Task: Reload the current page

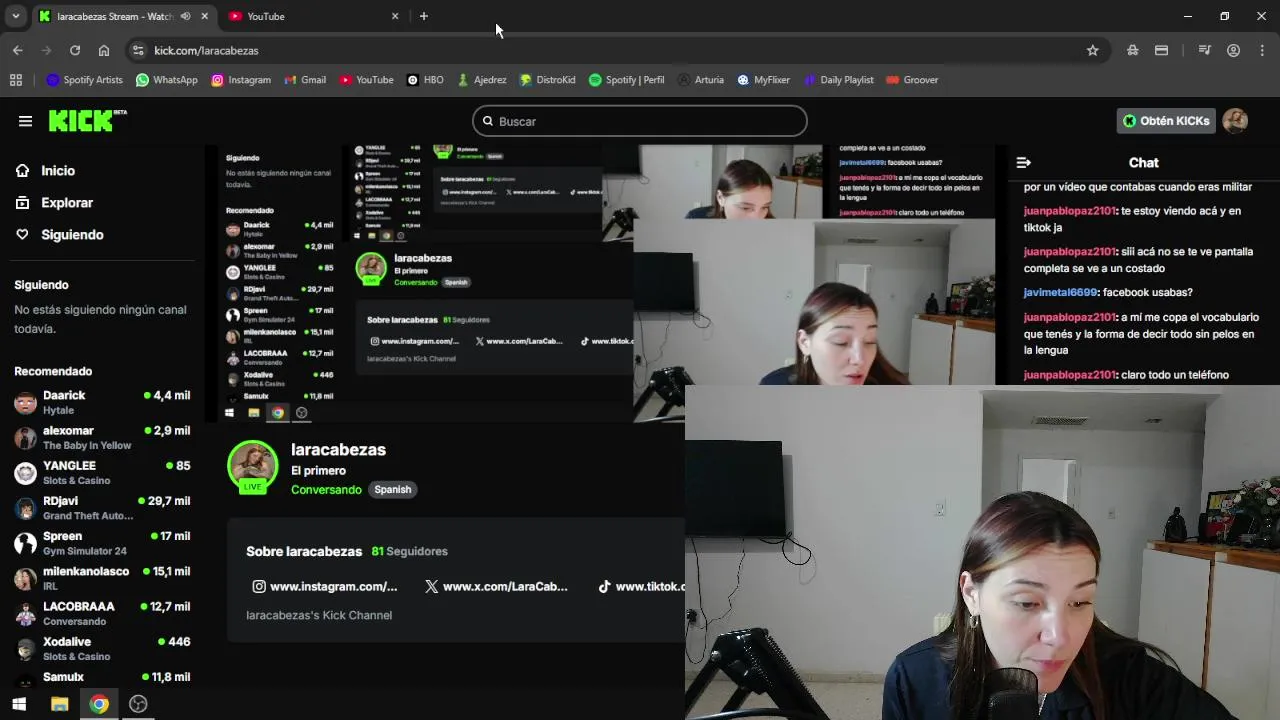Action: tap(75, 50)
